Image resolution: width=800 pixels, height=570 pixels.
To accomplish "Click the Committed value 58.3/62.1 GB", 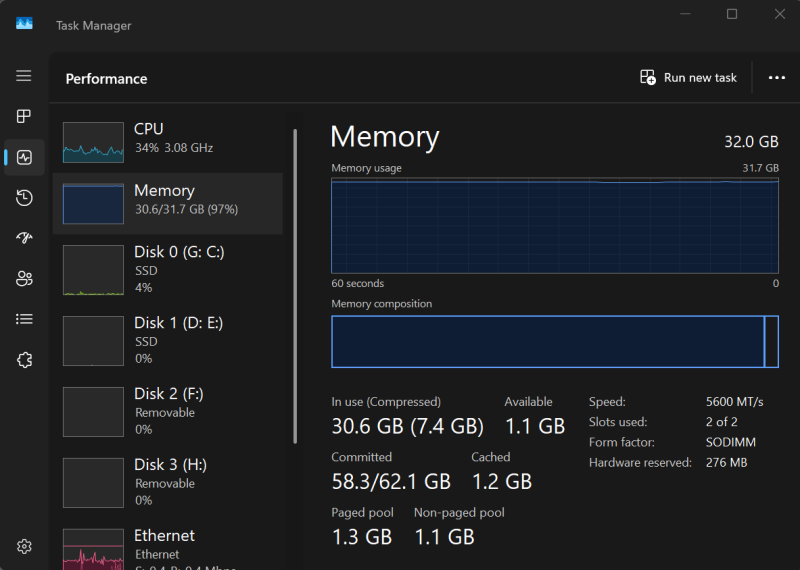I will pyautogui.click(x=391, y=481).
